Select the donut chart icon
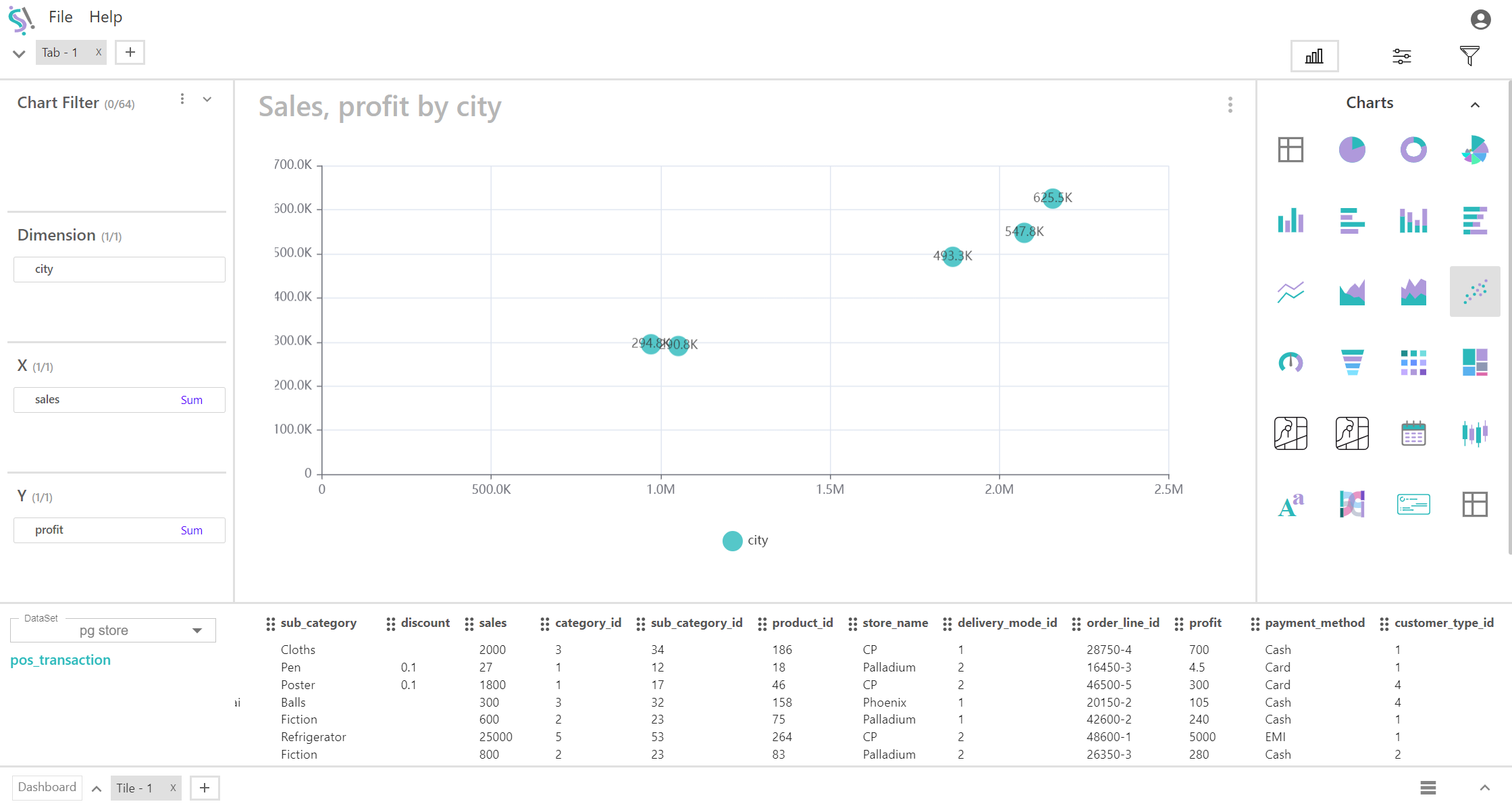This screenshot has height=808, width=1512. [1413, 149]
